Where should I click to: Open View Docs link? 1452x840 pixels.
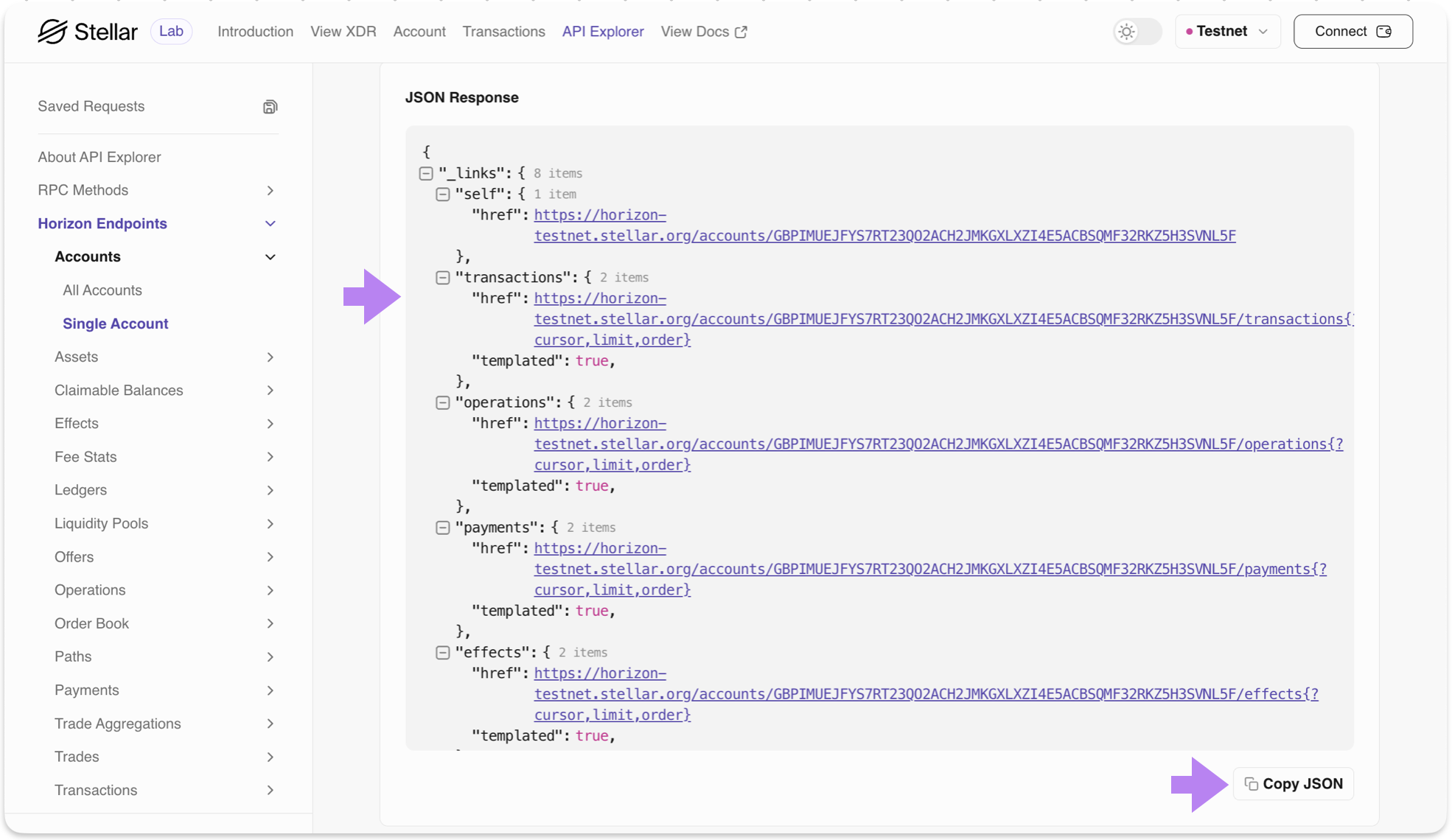pos(704,32)
